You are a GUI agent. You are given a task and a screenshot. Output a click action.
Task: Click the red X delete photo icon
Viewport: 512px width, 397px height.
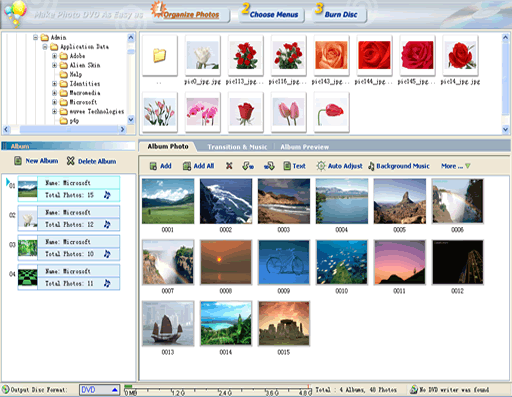click(x=229, y=166)
